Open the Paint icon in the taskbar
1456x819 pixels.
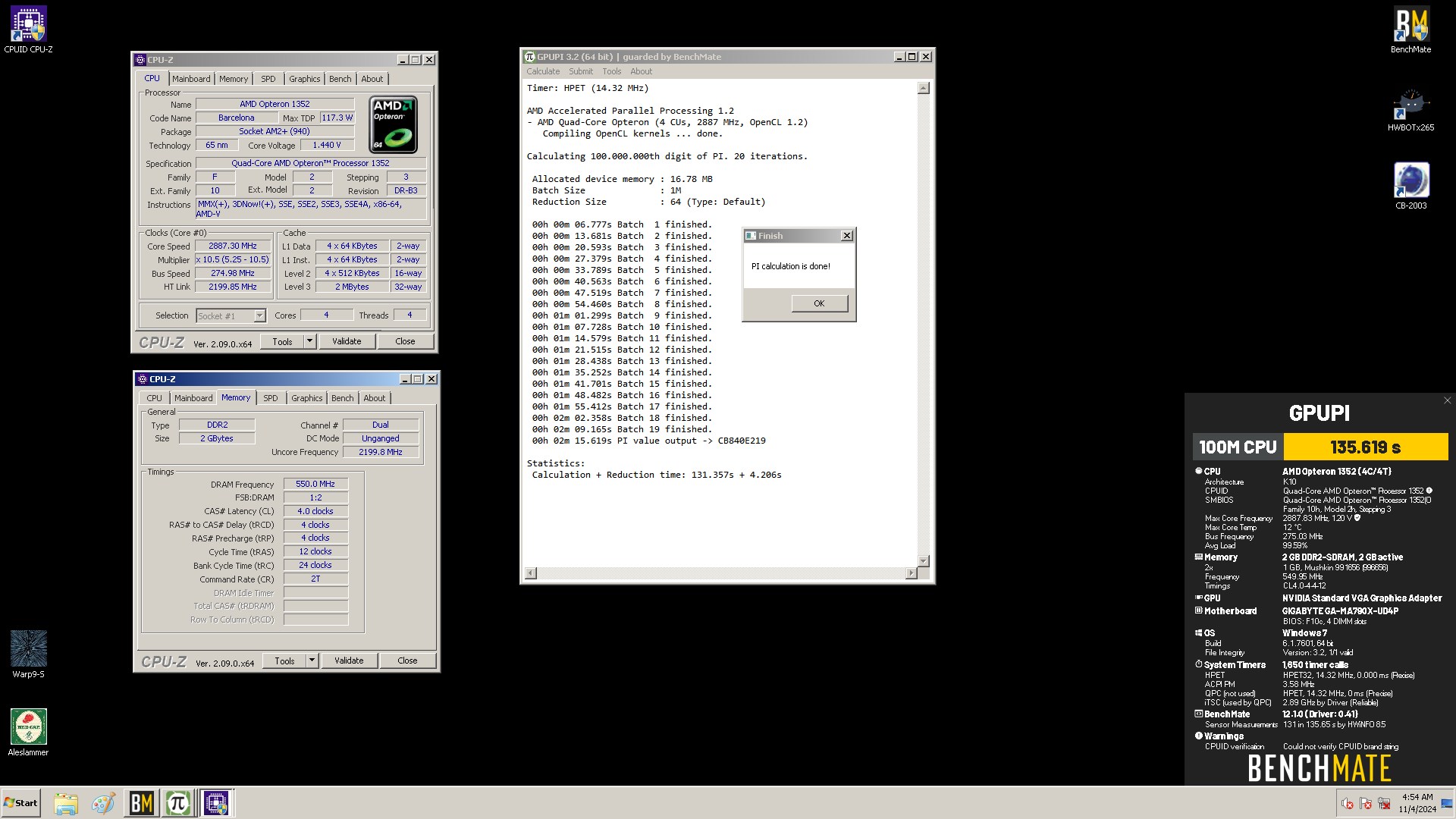click(103, 803)
